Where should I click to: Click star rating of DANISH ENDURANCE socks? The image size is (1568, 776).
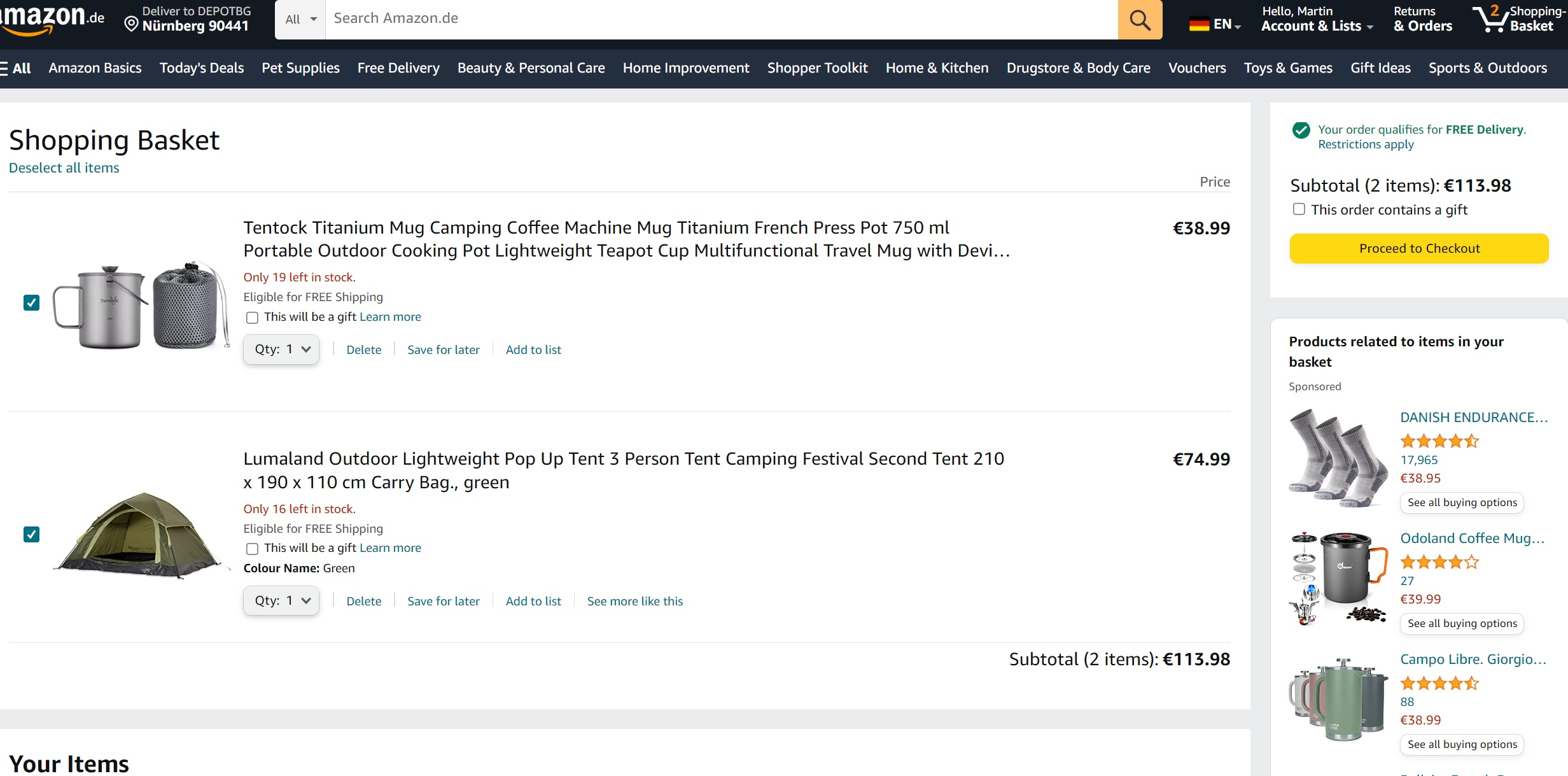(1439, 441)
